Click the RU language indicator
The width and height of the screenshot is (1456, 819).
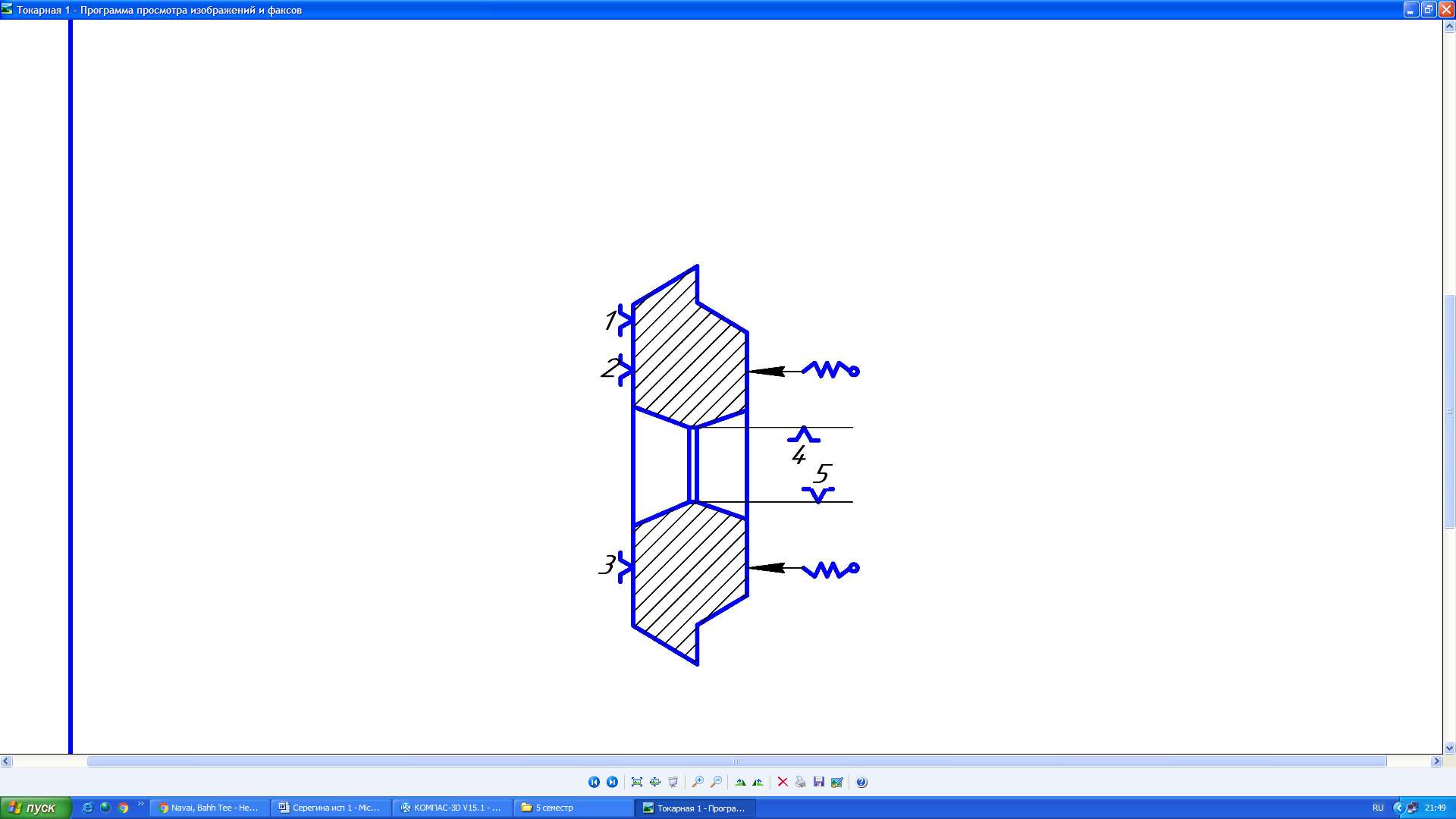click(1378, 808)
